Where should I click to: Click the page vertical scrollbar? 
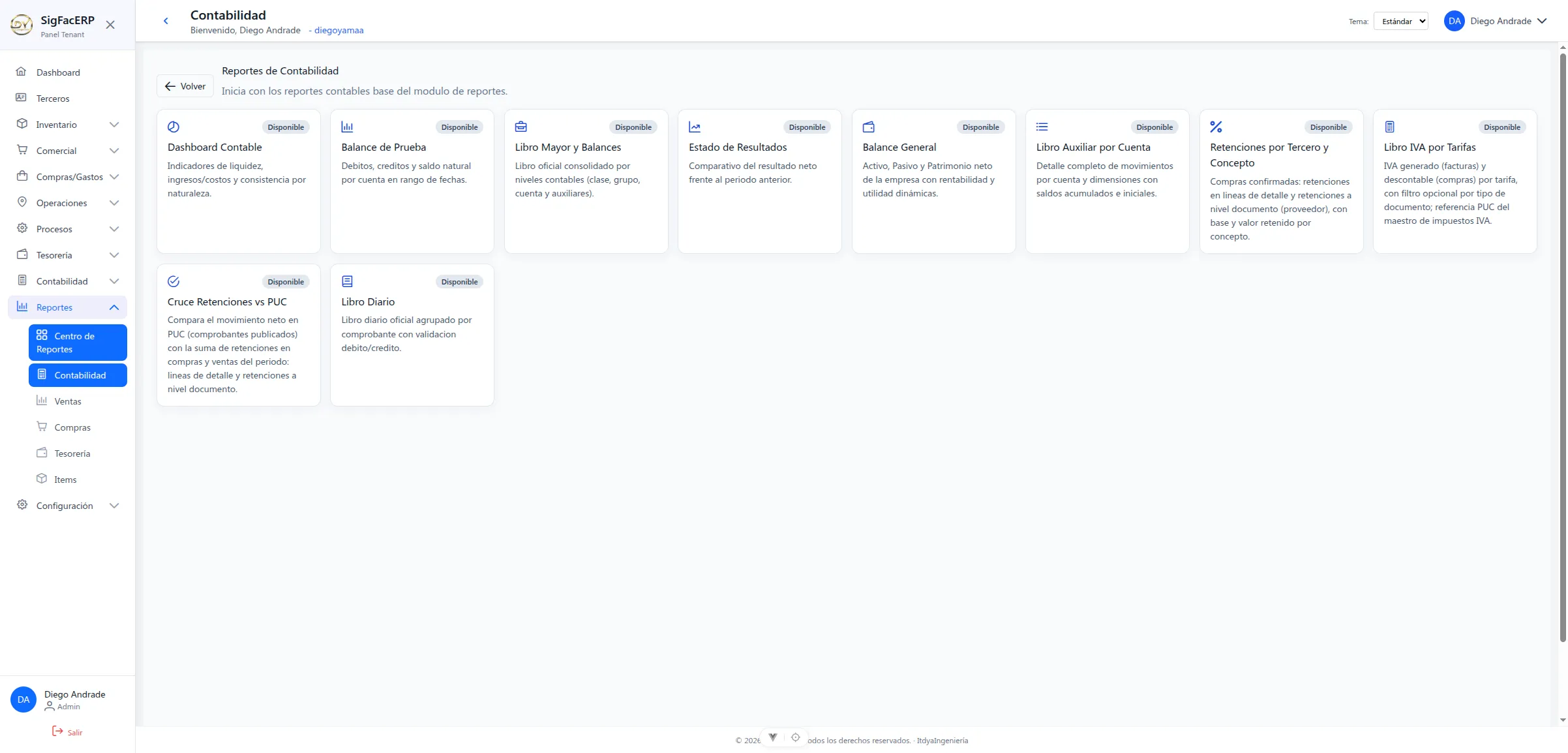pos(1563,347)
